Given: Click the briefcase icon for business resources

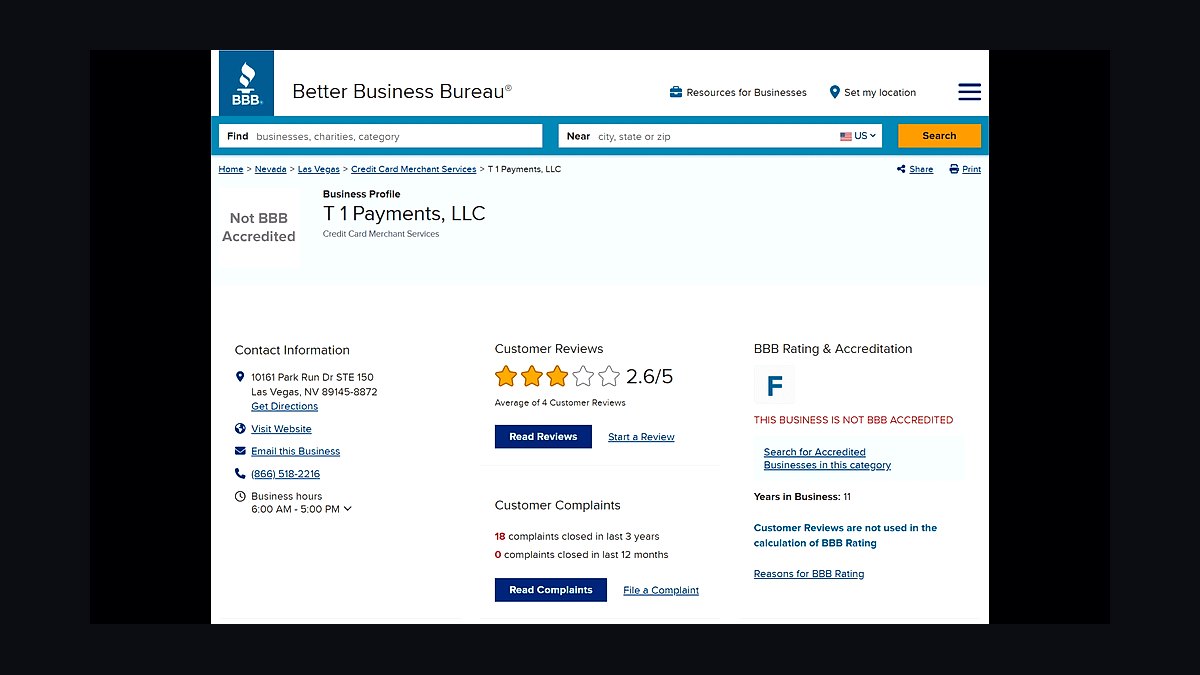Looking at the screenshot, I should click(x=676, y=92).
